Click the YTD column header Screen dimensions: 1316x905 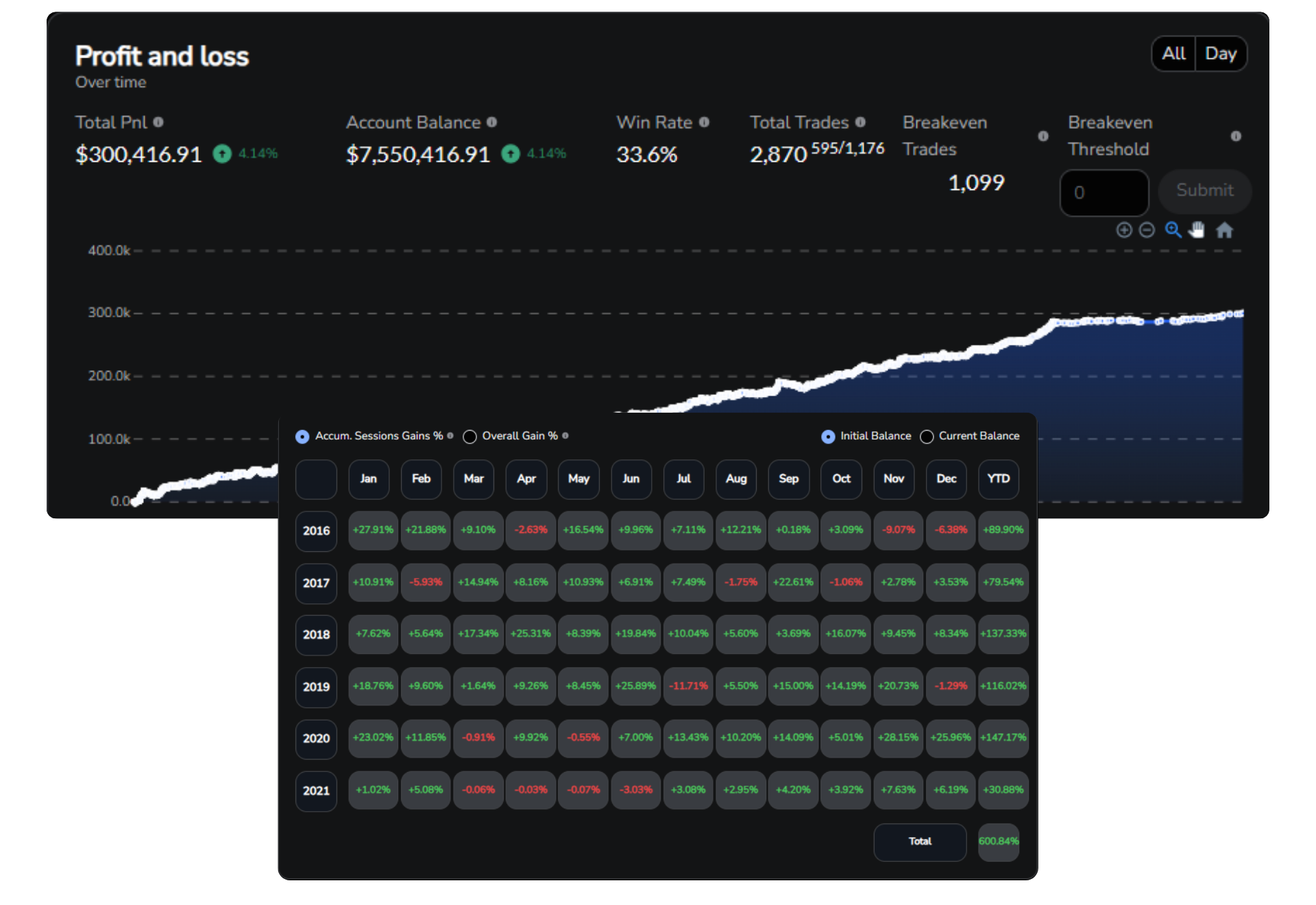coord(998,479)
